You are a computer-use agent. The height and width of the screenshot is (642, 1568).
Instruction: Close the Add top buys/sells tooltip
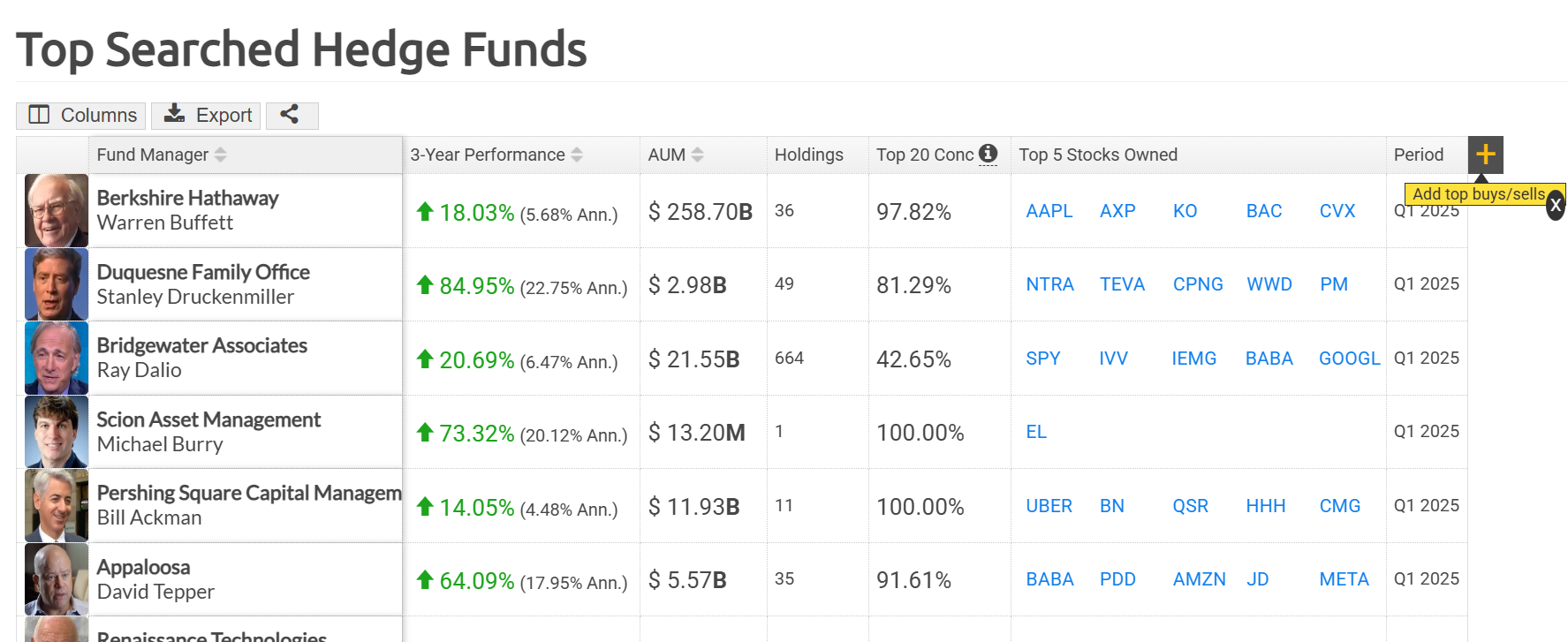tap(1556, 205)
